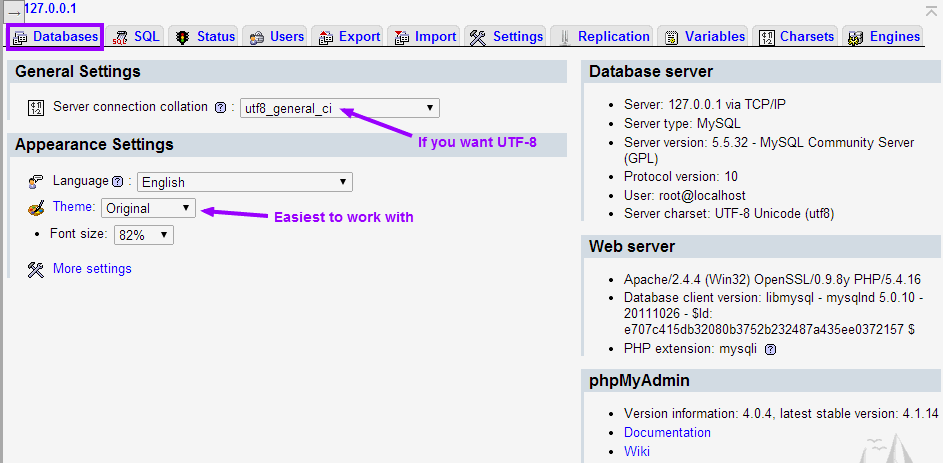
Task: Click the 127.0.0.1 server link
Action: click(51, 9)
